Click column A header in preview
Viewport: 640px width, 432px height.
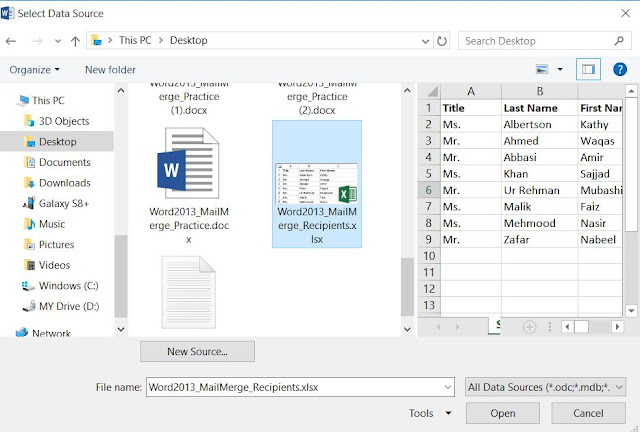471,91
